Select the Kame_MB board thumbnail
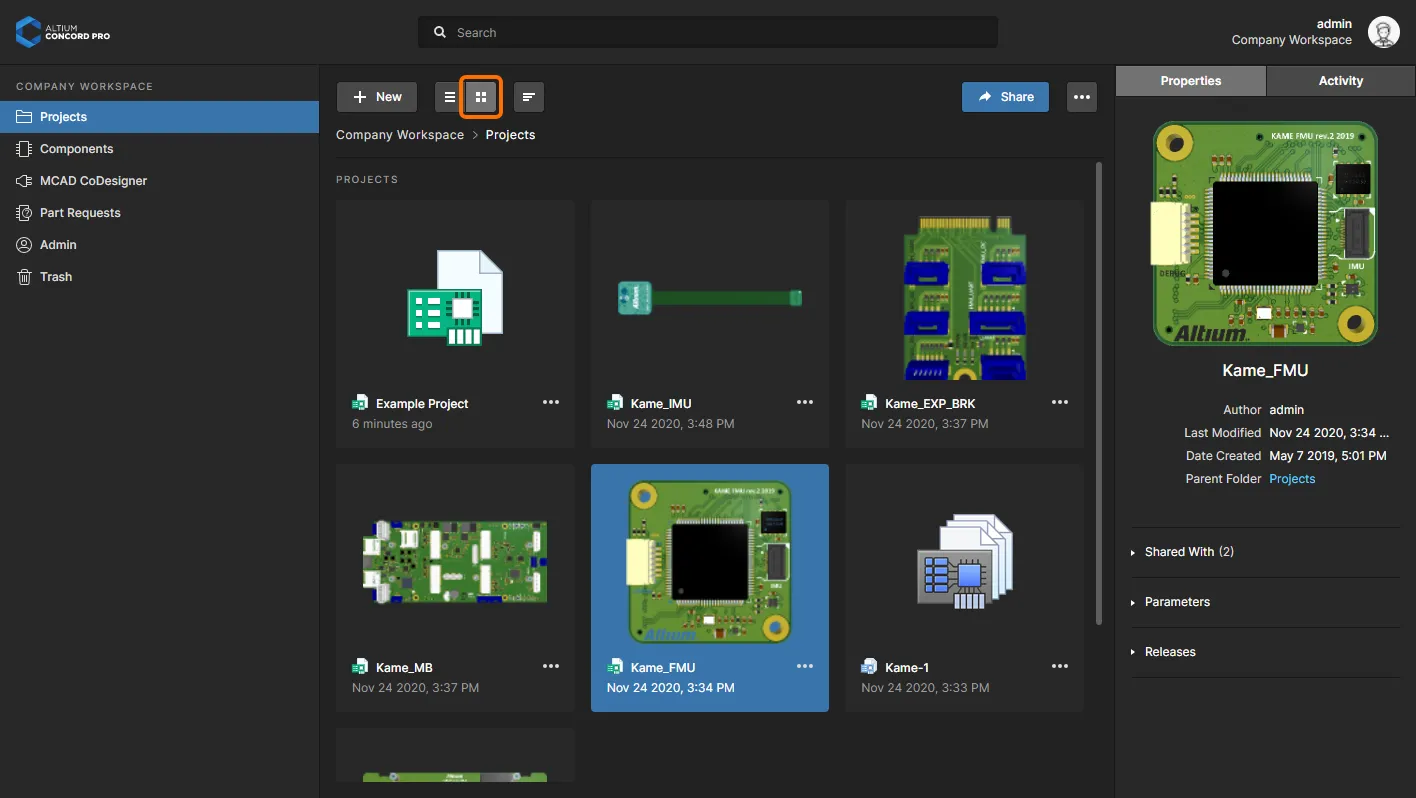The height and width of the screenshot is (798, 1416). click(x=455, y=561)
